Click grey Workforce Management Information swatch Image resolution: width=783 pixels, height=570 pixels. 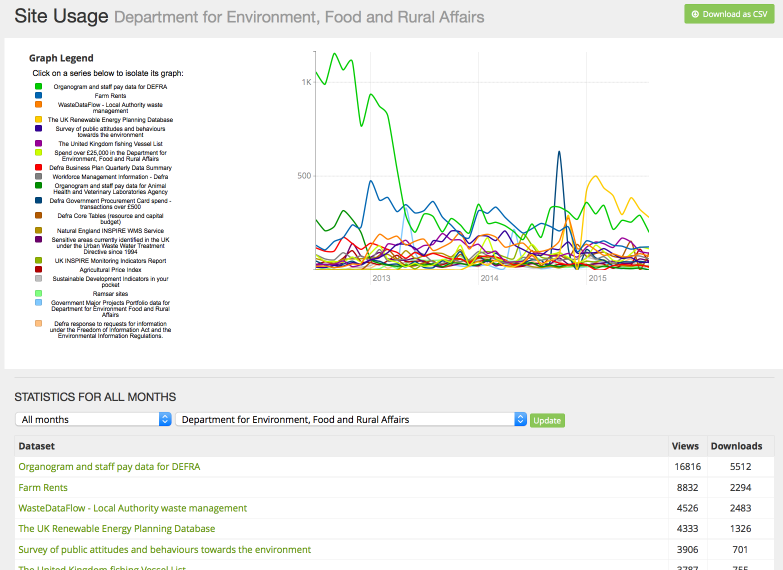click(x=38, y=176)
